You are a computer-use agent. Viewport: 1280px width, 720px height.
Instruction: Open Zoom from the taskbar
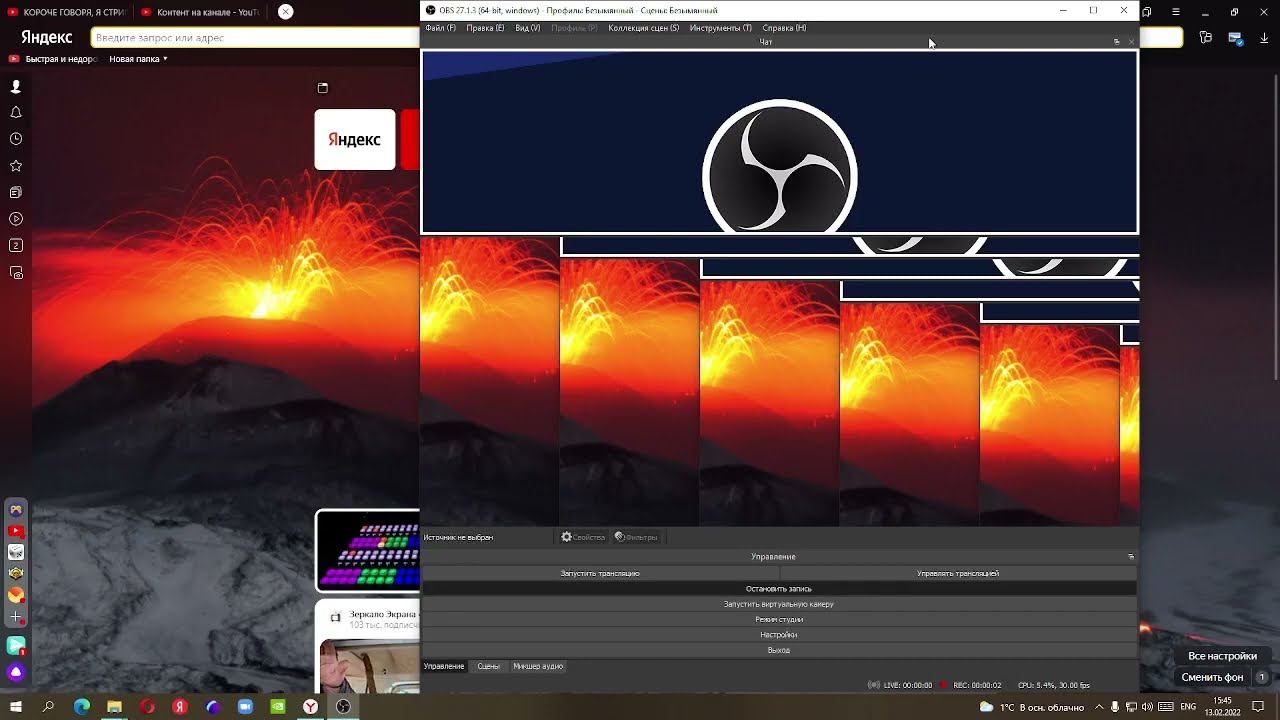pos(245,707)
